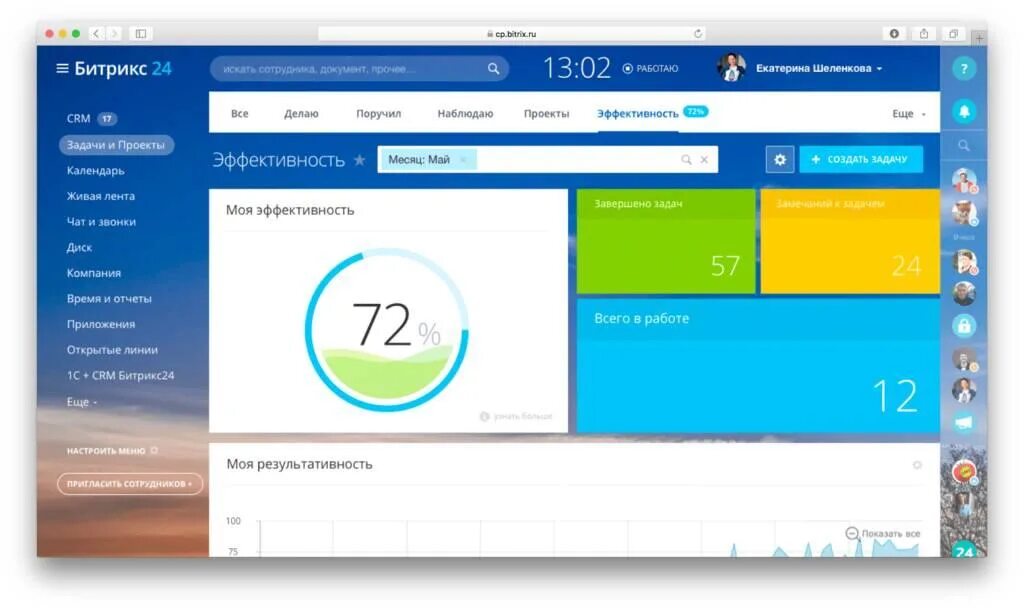1024x610 pixels.
Task: Switch to the Все tab
Action: pyautogui.click(x=240, y=113)
